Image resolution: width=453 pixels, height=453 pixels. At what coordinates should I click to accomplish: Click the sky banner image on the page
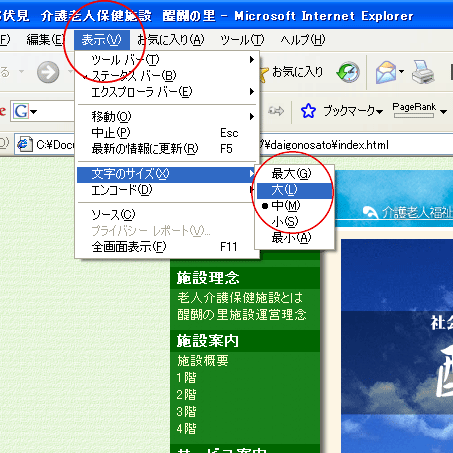coord(397,346)
